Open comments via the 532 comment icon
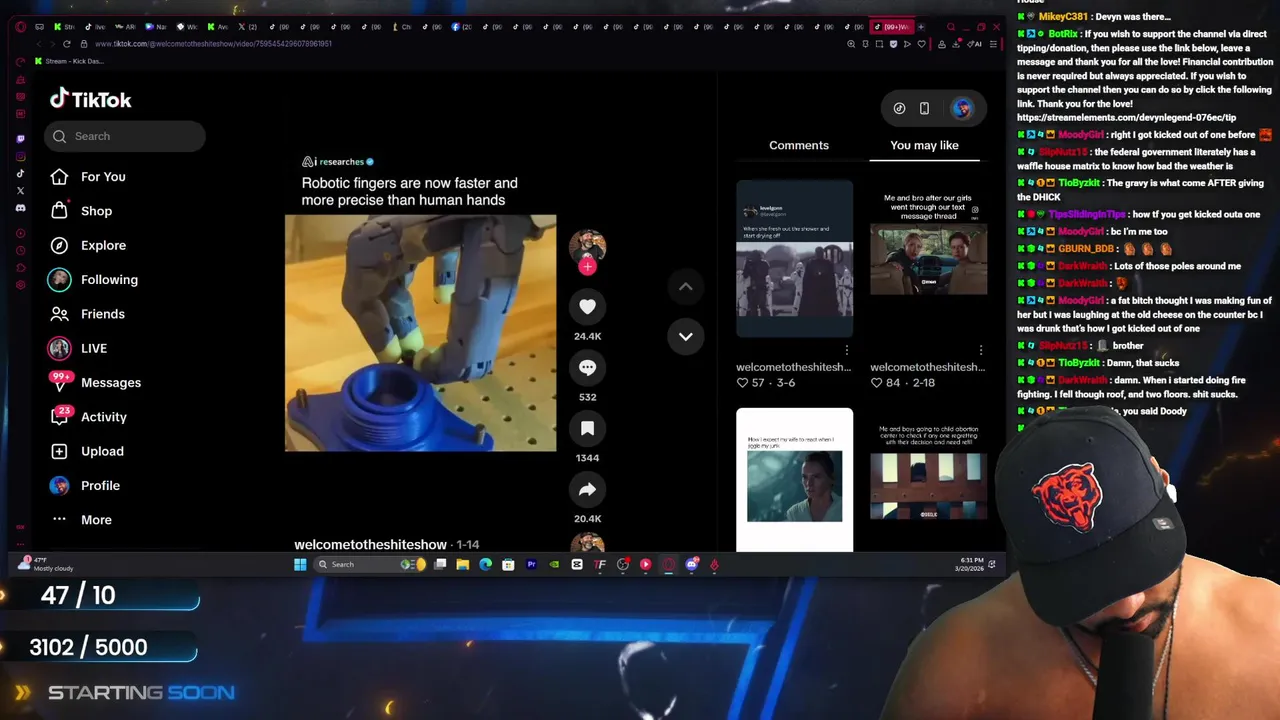The height and width of the screenshot is (720, 1280). point(587,367)
